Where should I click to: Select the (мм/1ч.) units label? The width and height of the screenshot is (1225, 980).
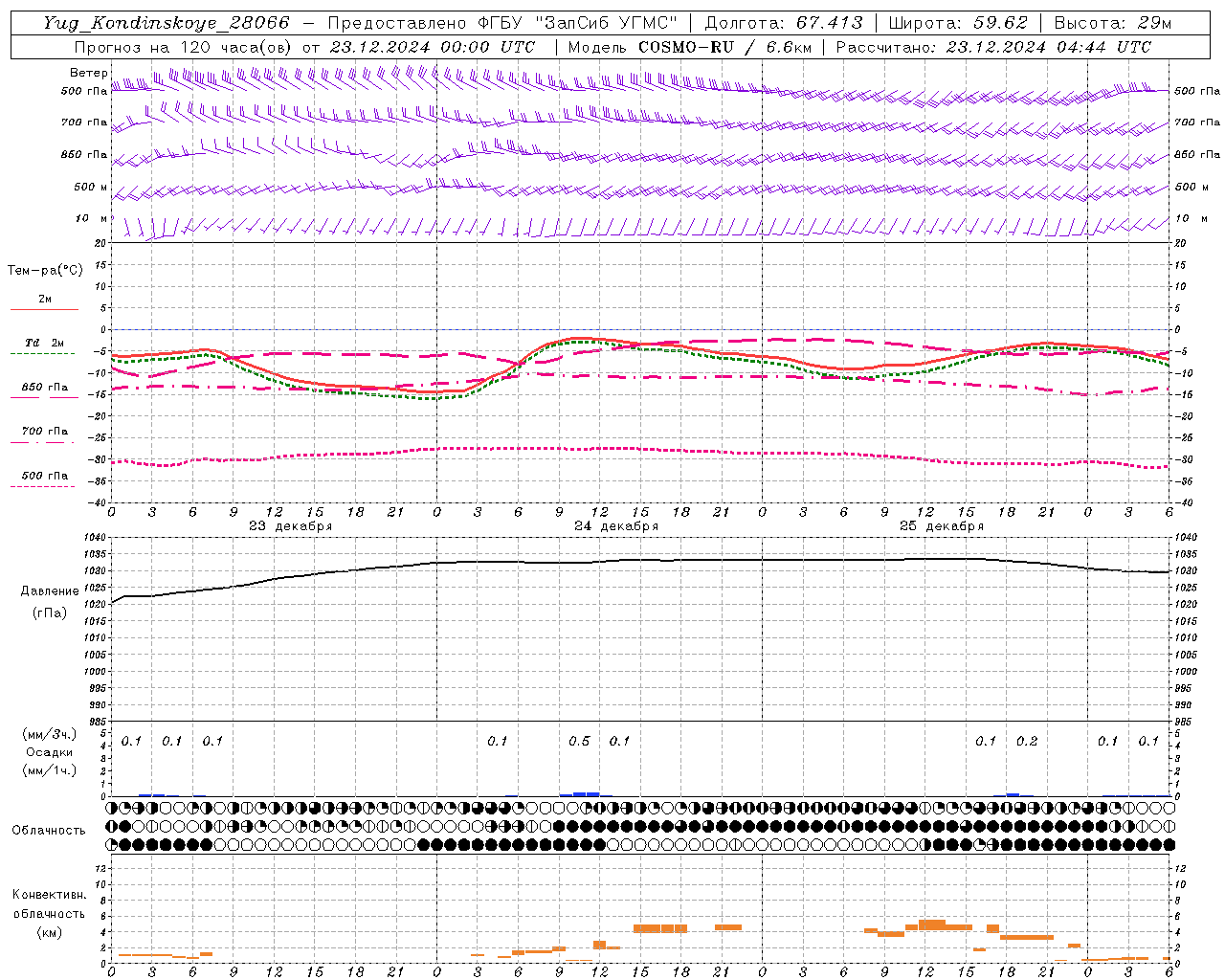point(50,770)
